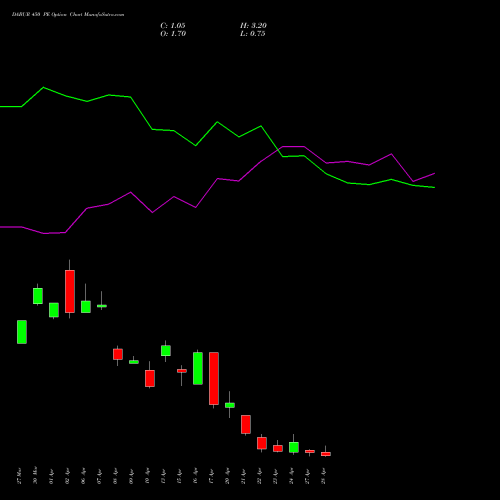Viewport: 500px width, 500px height.
Task: Select the red candlestick for 21 Apr
Action: click(x=246, y=424)
